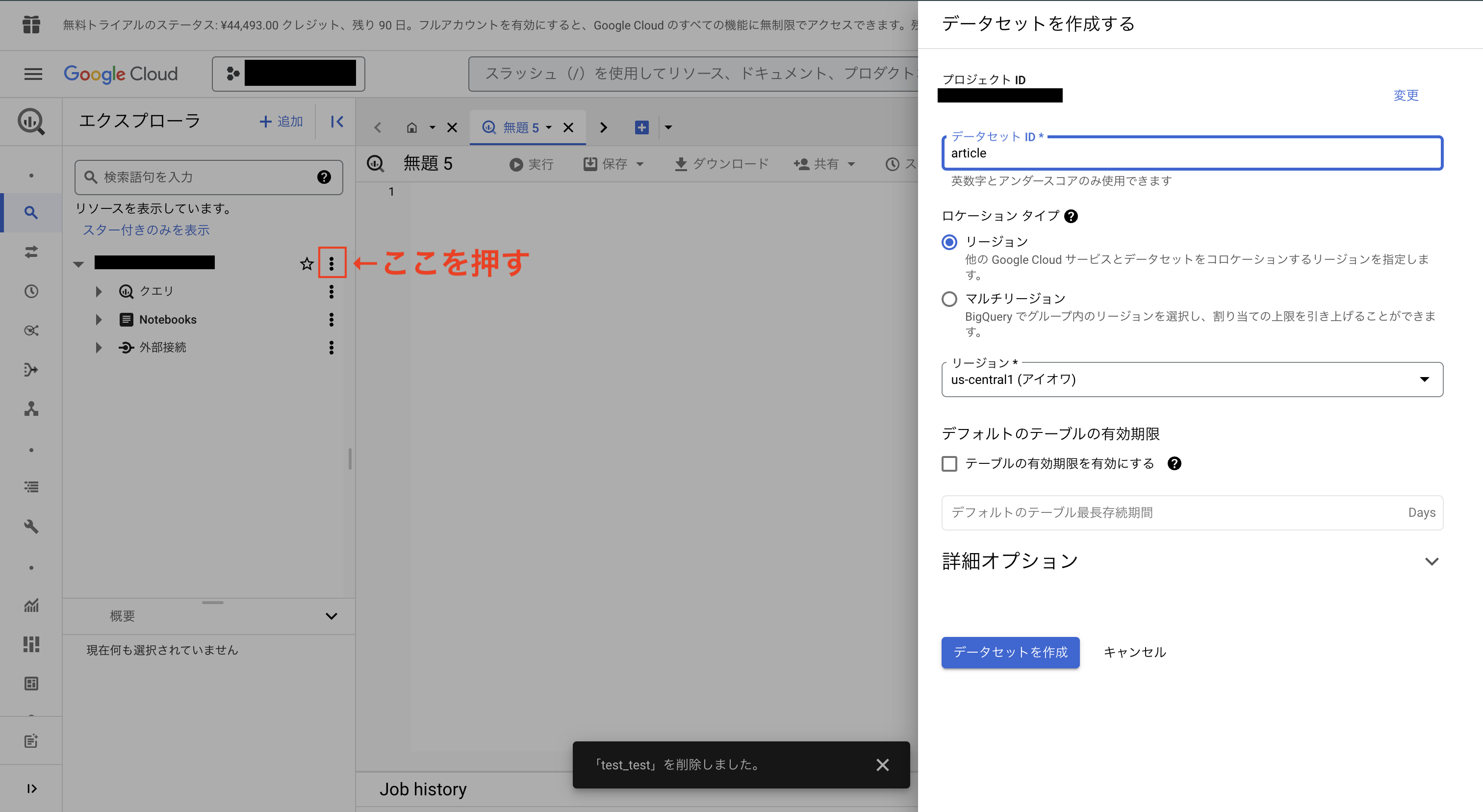Enable table expiration checkbox

click(949, 464)
